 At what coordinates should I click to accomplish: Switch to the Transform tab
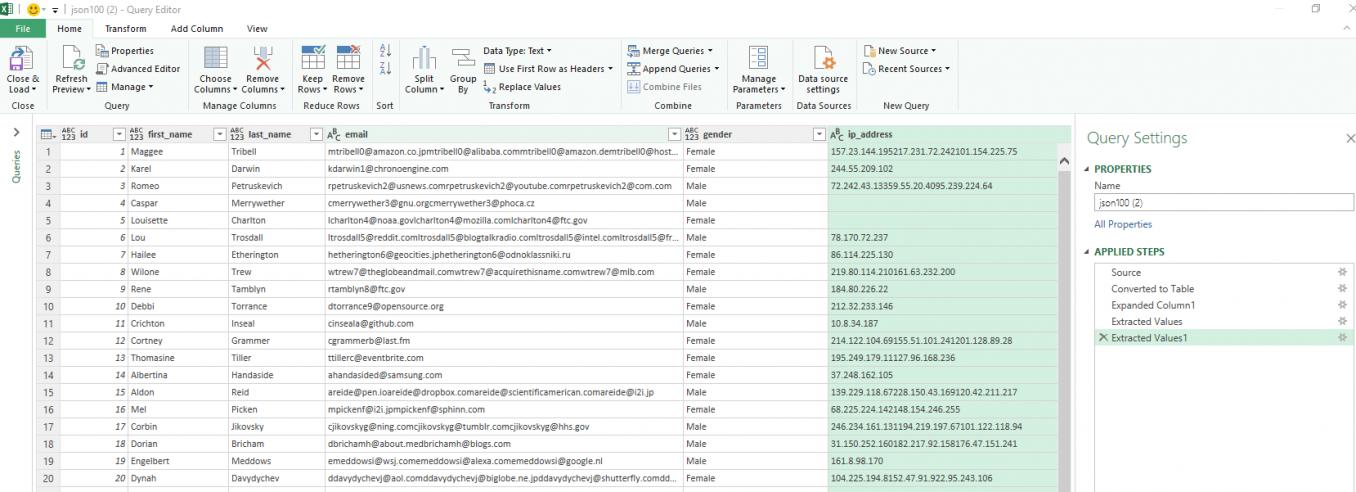pyautogui.click(x=125, y=29)
